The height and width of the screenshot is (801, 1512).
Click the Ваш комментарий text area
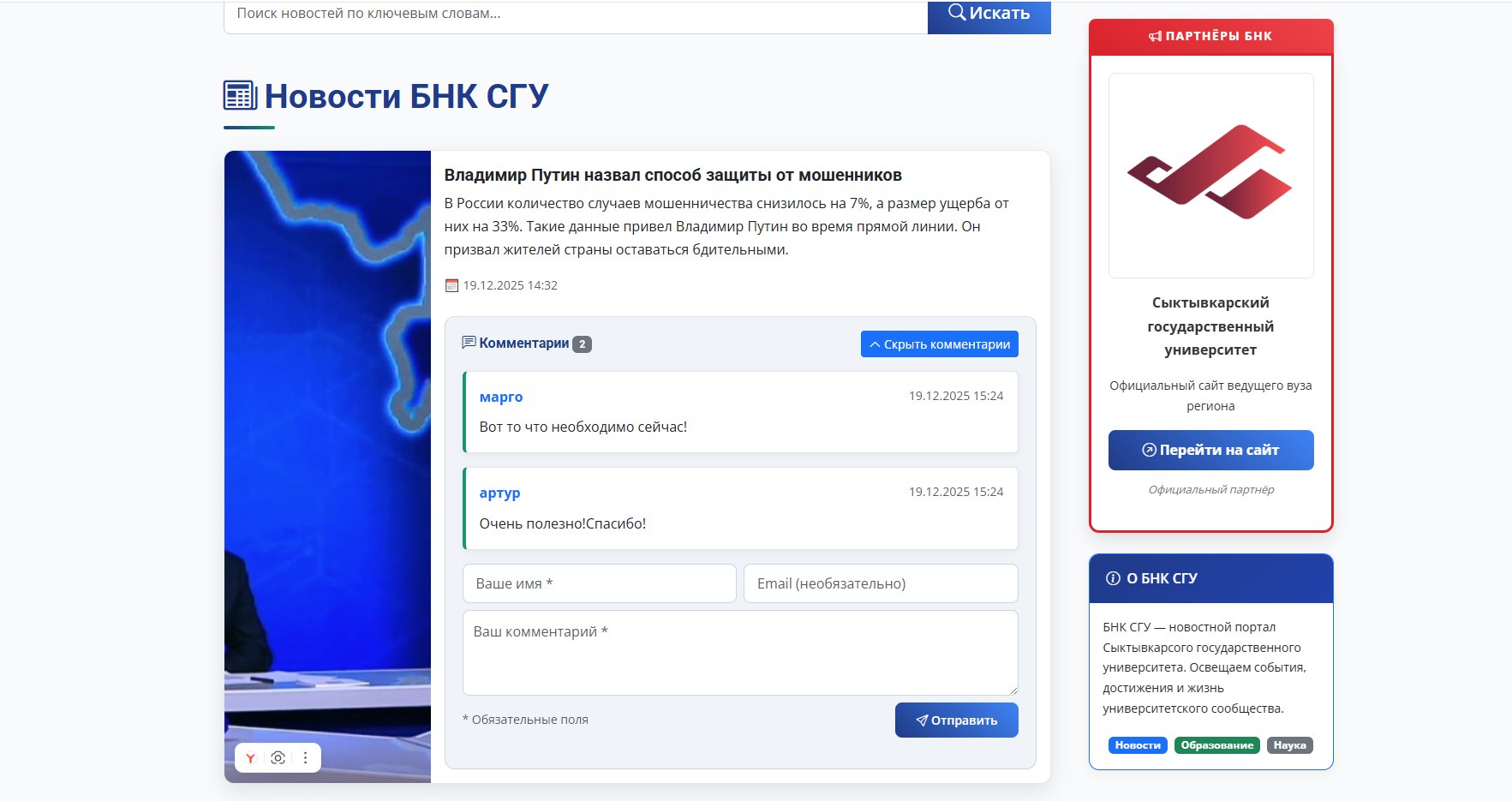(739, 653)
